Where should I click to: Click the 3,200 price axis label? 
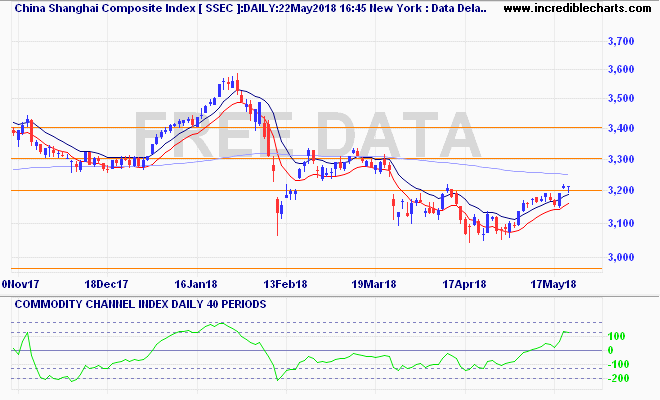click(621, 190)
